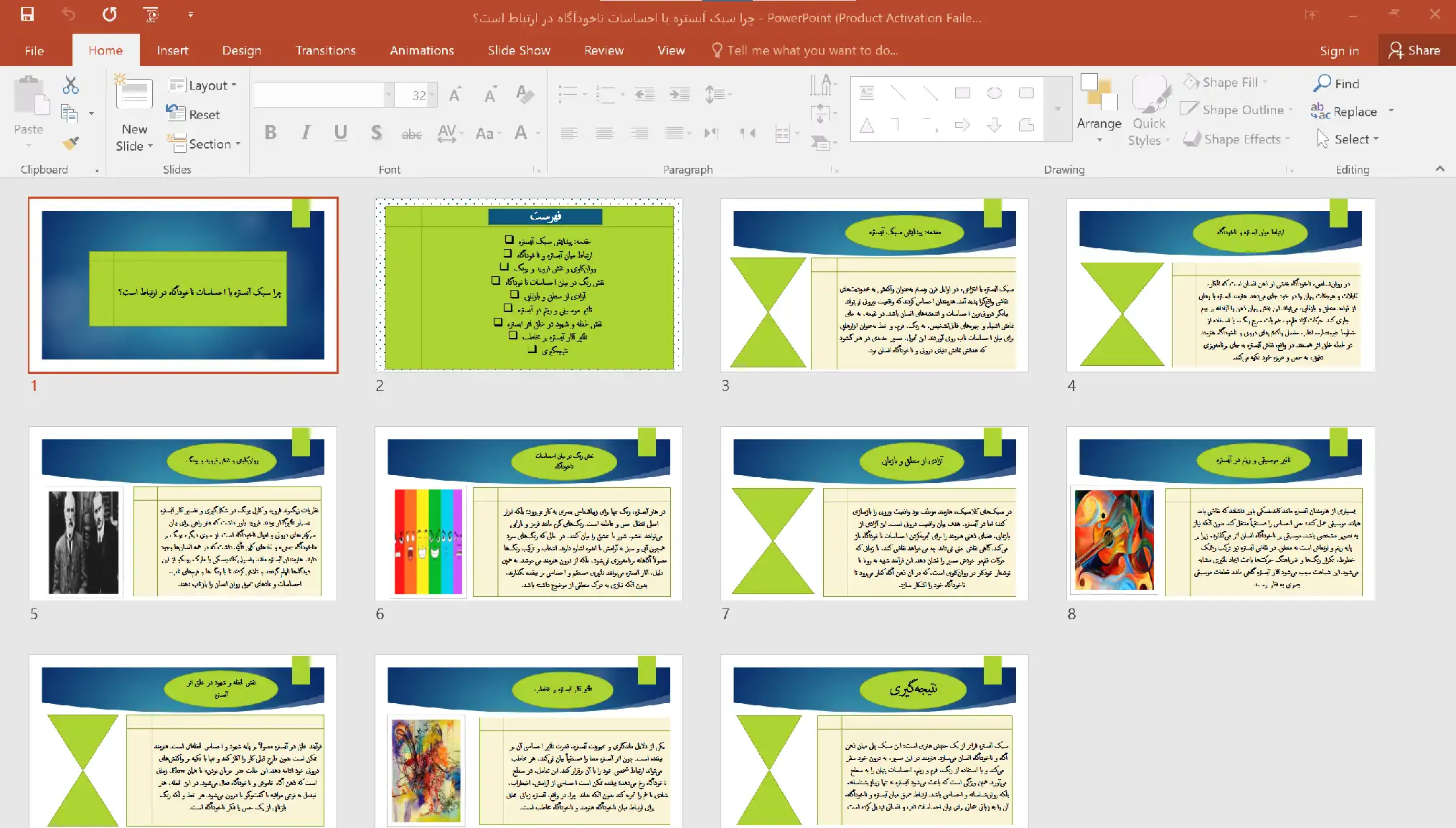The height and width of the screenshot is (828, 1456).
Task: Start slideshow from beginning icon
Action: click(x=151, y=14)
